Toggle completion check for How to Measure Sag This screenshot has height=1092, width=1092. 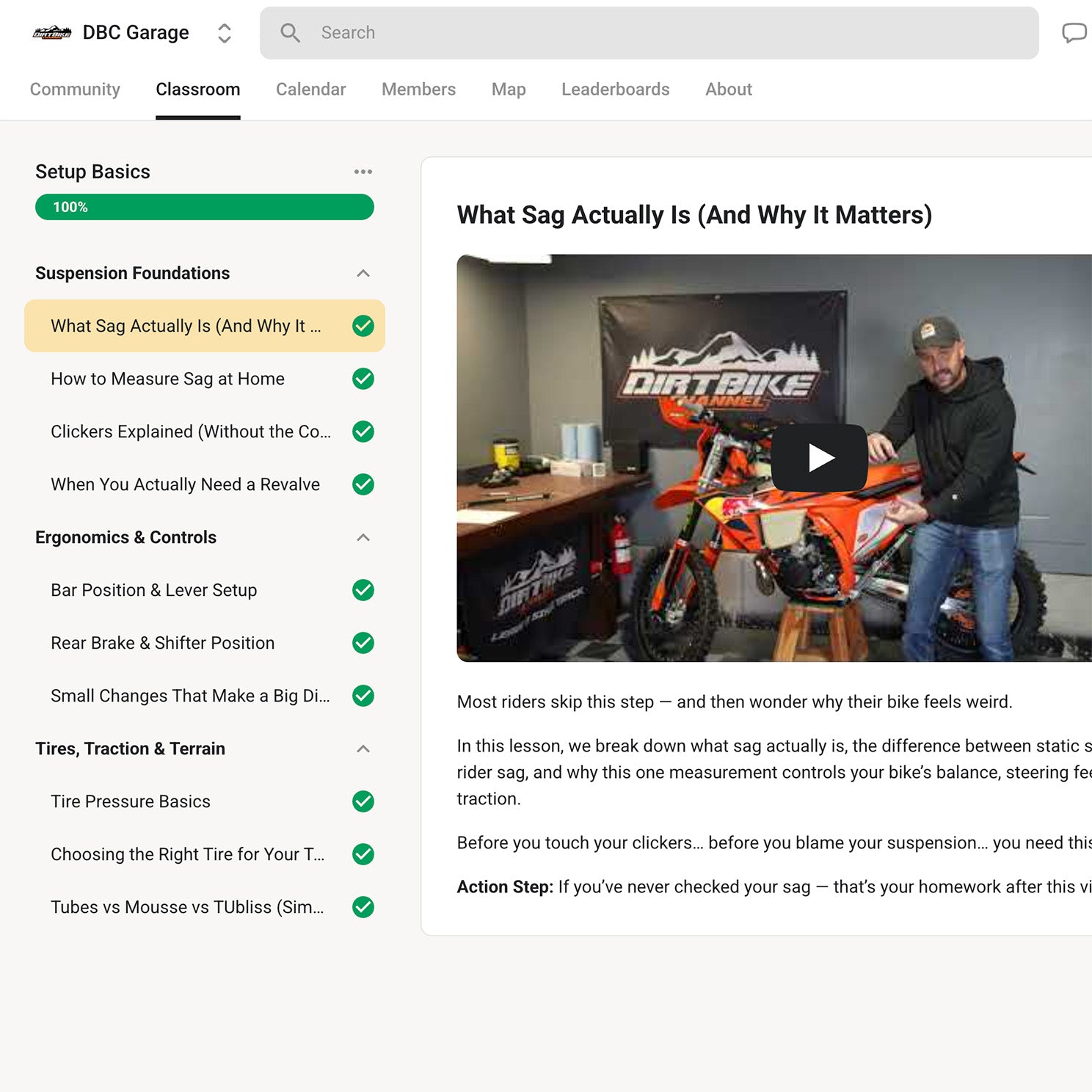coord(363,379)
